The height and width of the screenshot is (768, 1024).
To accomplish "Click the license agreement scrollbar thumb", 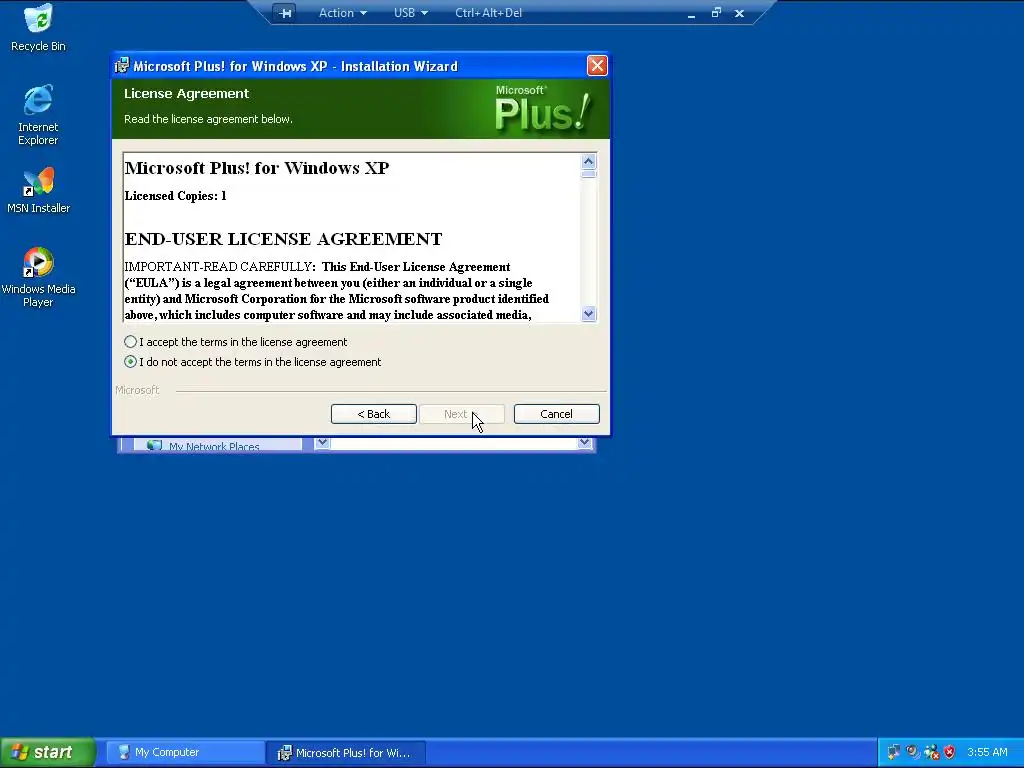I will pyautogui.click(x=588, y=174).
